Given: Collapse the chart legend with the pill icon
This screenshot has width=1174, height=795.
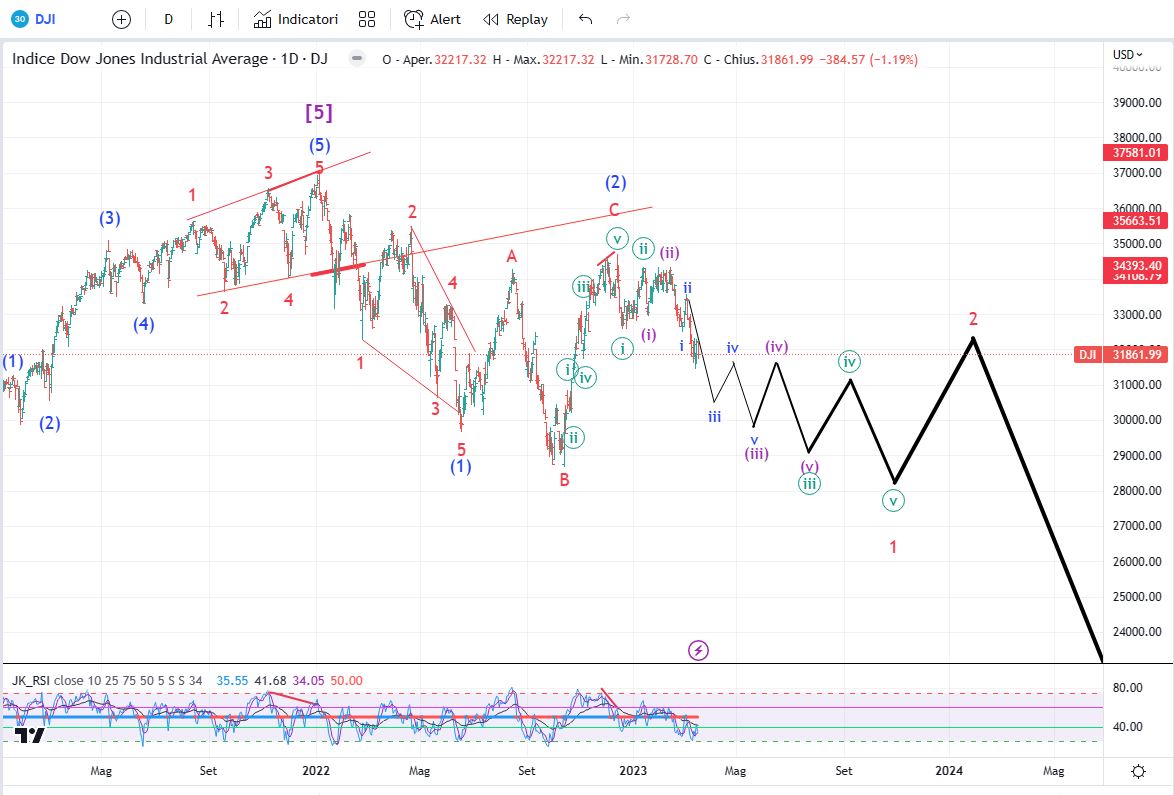Looking at the screenshot, I should (x=357, y=58).
